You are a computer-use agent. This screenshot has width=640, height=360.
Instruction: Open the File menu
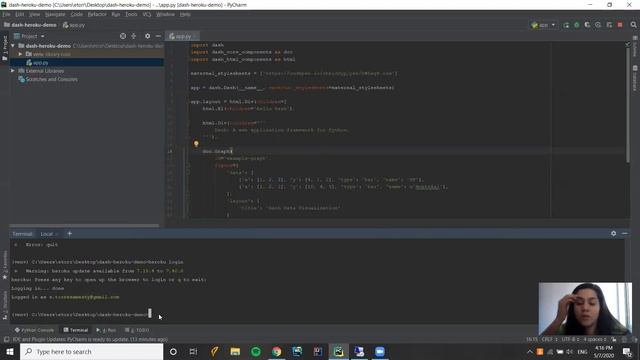point(6,14)
